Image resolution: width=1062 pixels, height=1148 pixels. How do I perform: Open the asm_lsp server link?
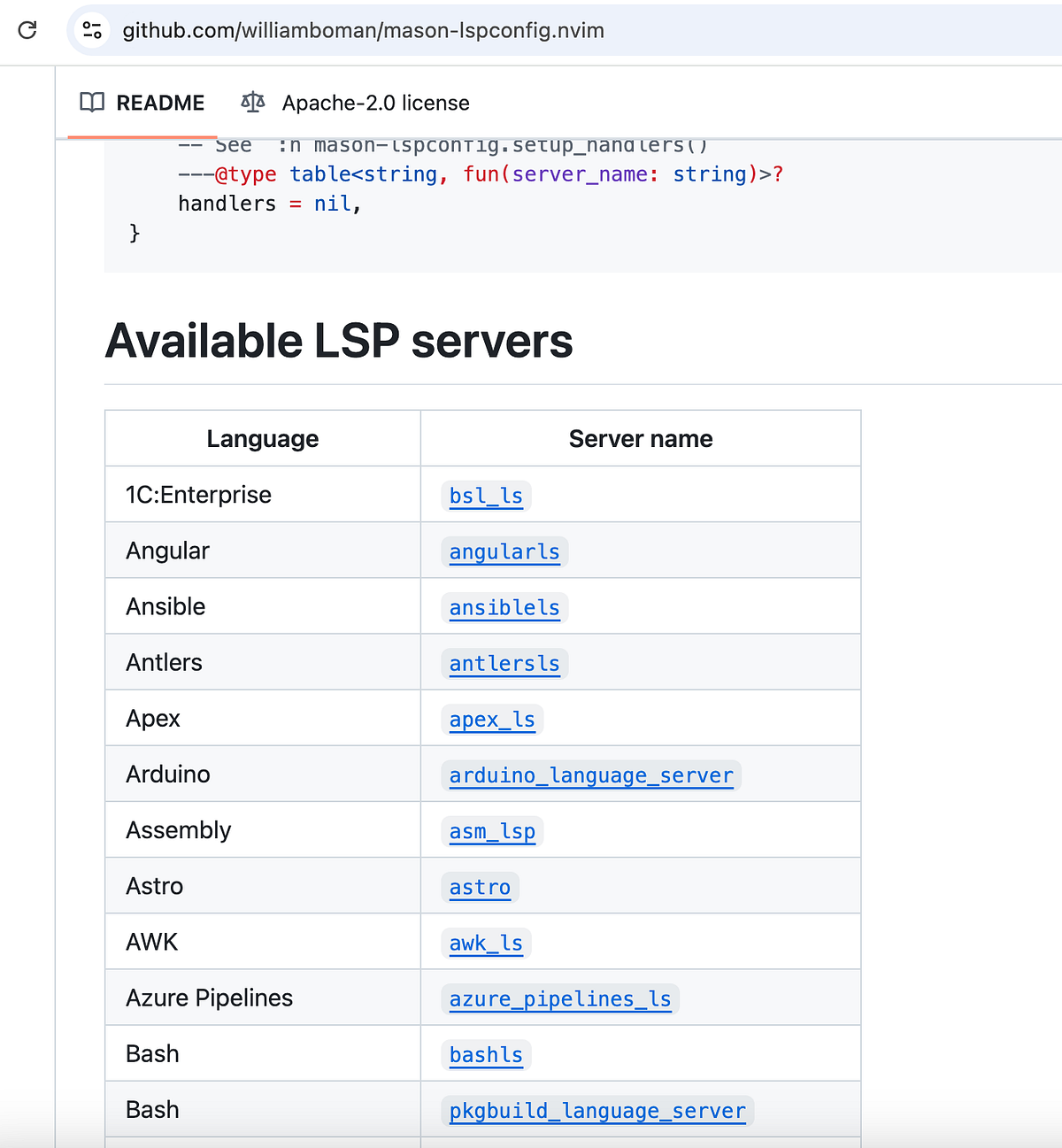tap(491, 832)
